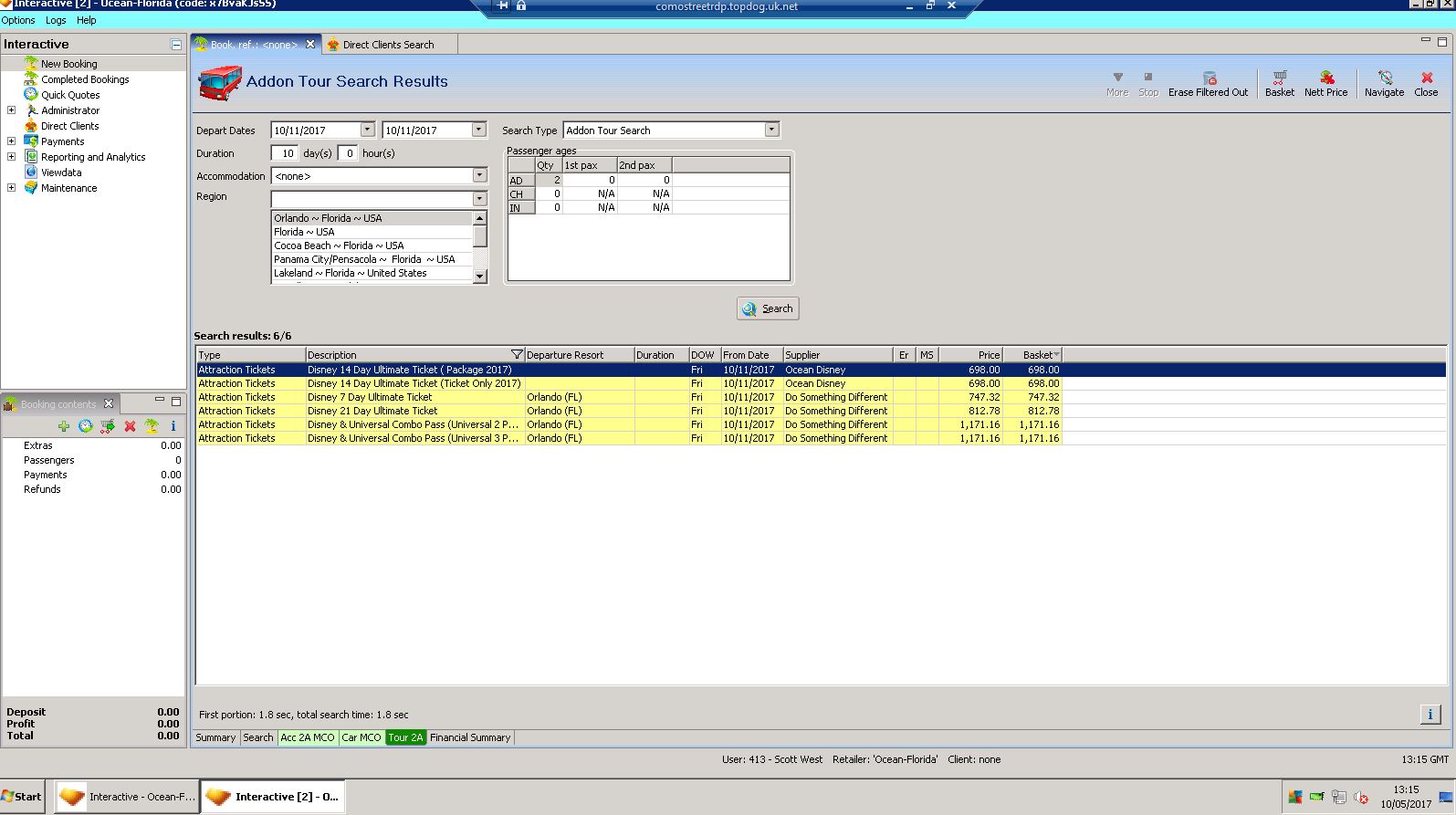Viewport: 1456px width, 815px height.
Task: Click the show desktop icon in system tray
Action: [1446, 797]
